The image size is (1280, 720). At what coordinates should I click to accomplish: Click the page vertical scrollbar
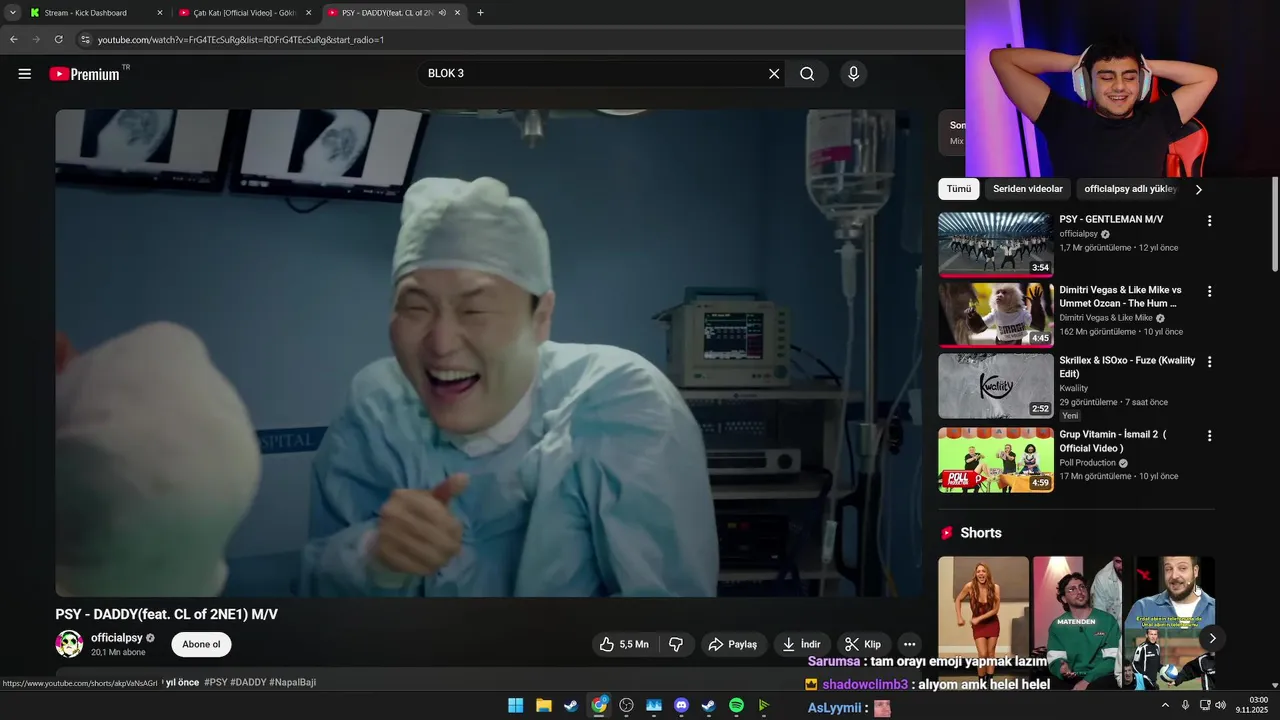click(1275, 224)
